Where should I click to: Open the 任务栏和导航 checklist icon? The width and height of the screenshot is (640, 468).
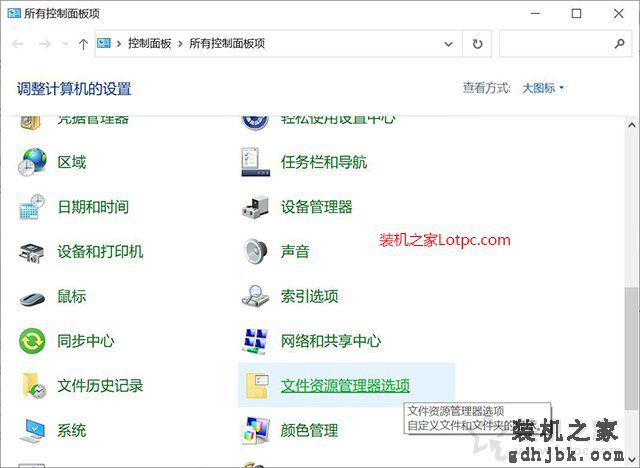[256, 162]
